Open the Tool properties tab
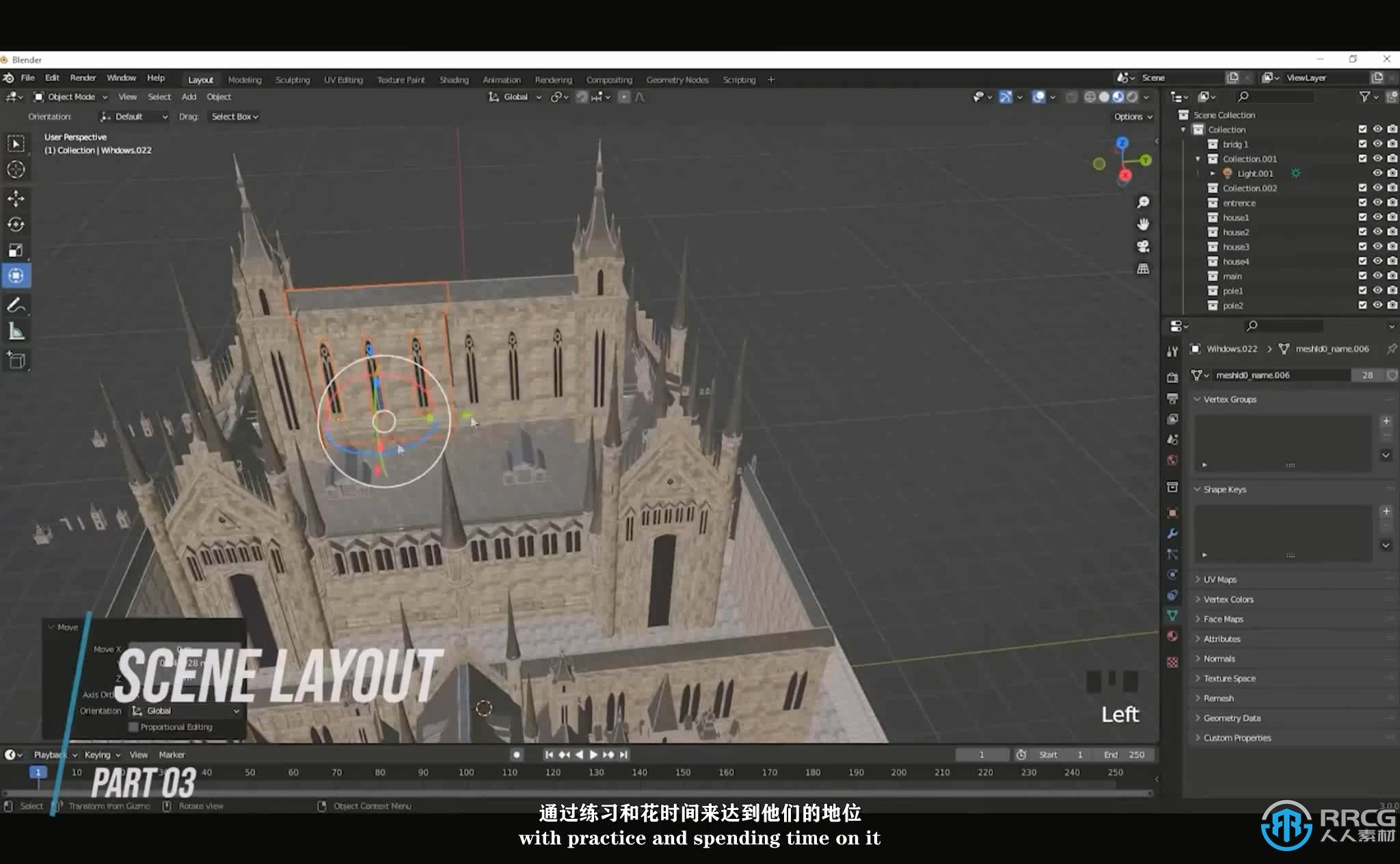Image resolution: width=1400 pixels, height=864 pixels. point(1172,351)
